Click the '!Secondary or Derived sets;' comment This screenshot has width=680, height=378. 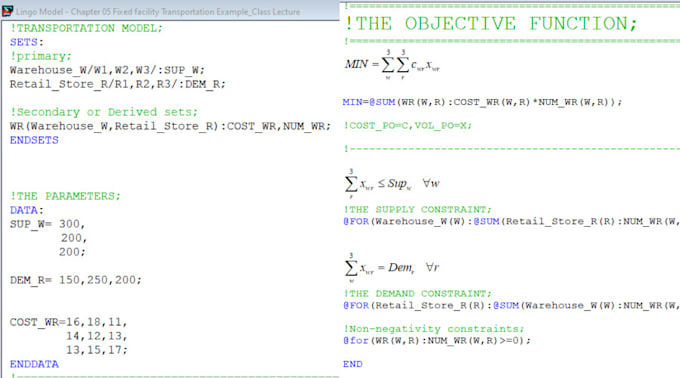tap(104, 112)
